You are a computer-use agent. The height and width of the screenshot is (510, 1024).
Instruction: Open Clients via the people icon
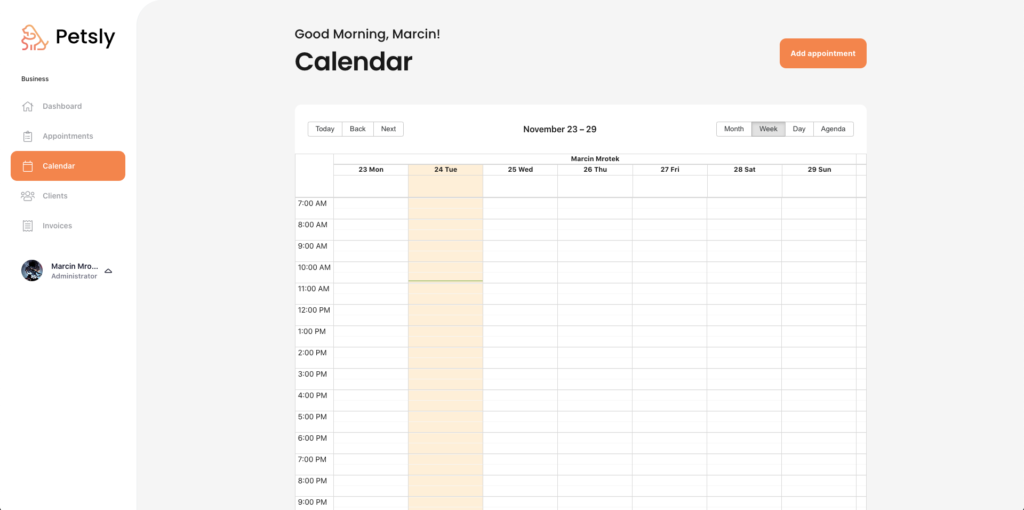point(27,196)
